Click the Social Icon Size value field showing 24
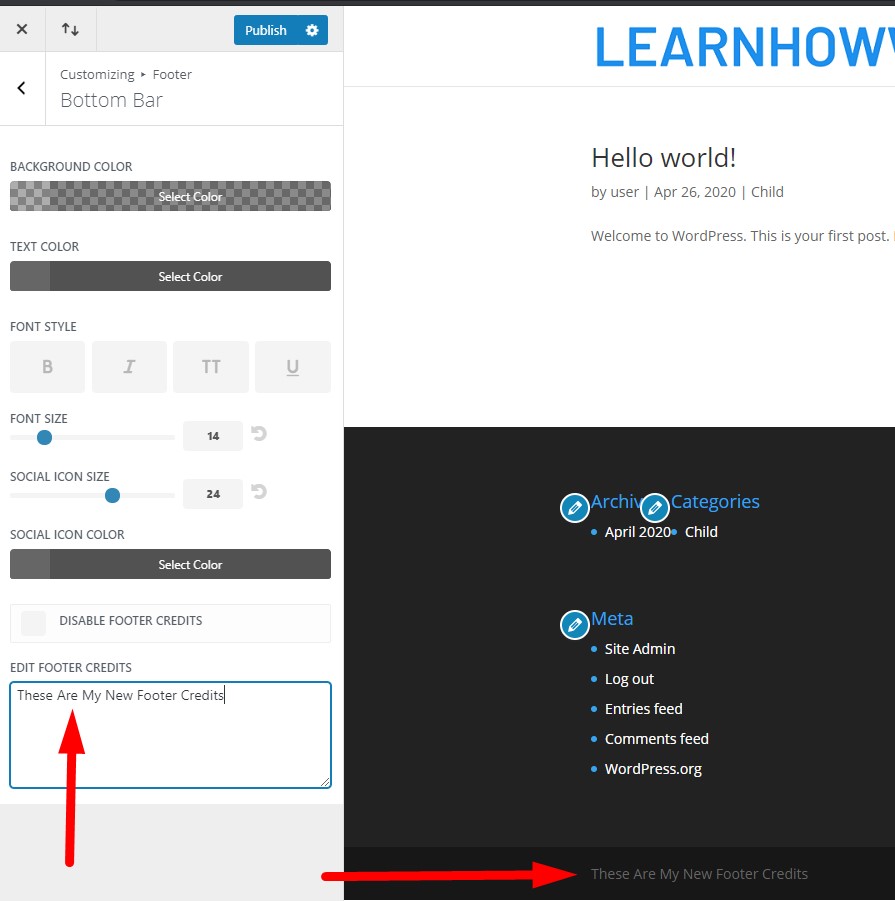The height and width of the screenshot is (901, 895). 213,494
